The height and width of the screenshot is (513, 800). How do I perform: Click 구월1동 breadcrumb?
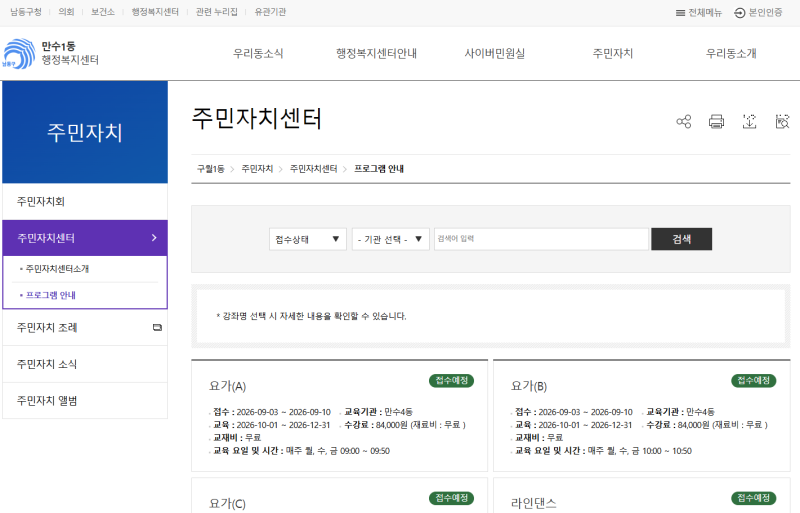(211, 168)
